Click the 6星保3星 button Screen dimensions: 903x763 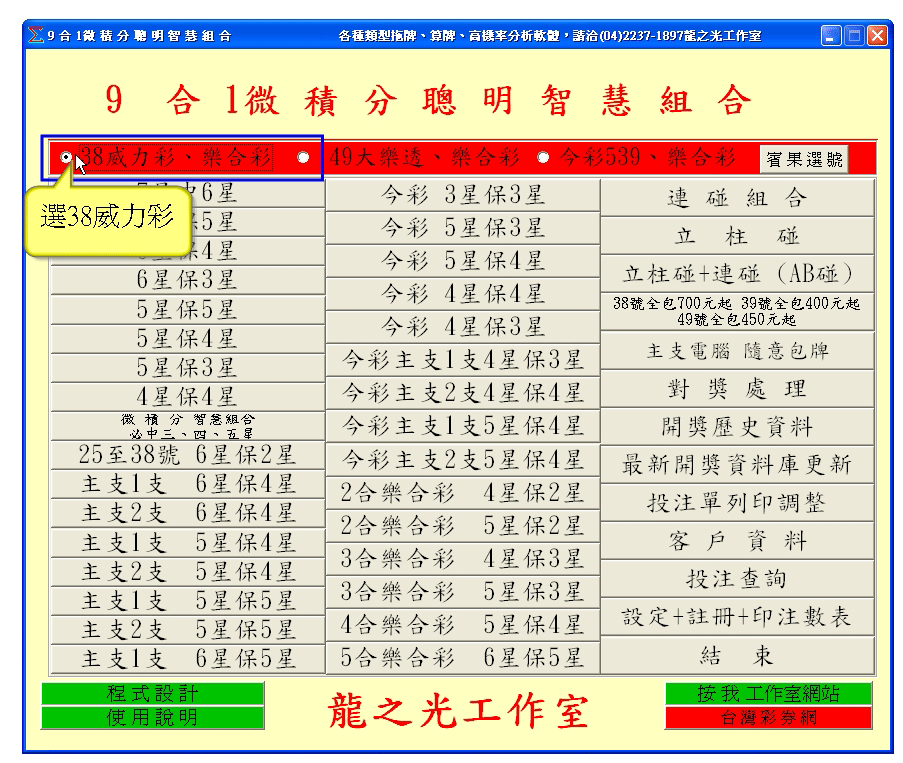(188, 280)
